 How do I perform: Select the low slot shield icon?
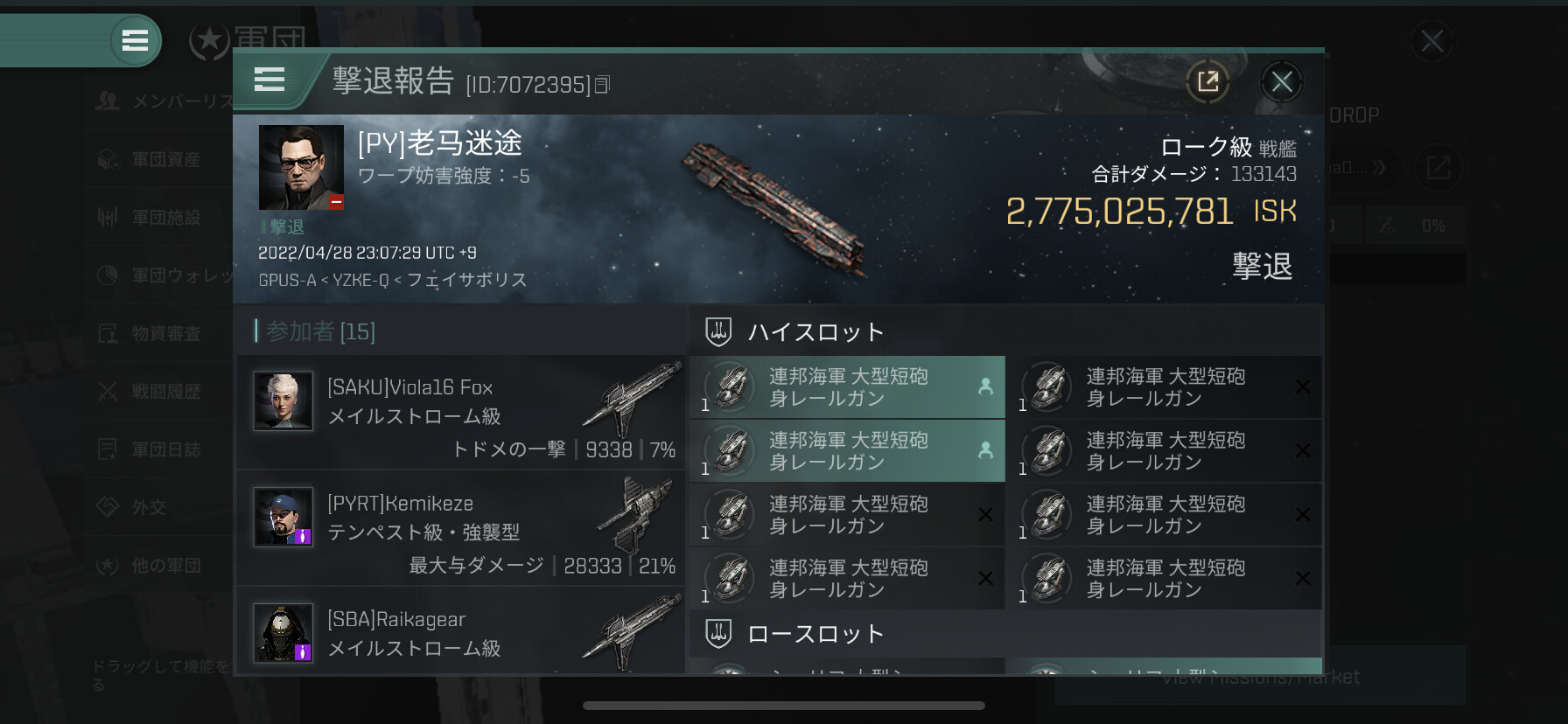pyautogui.click(x=718, y=633)
